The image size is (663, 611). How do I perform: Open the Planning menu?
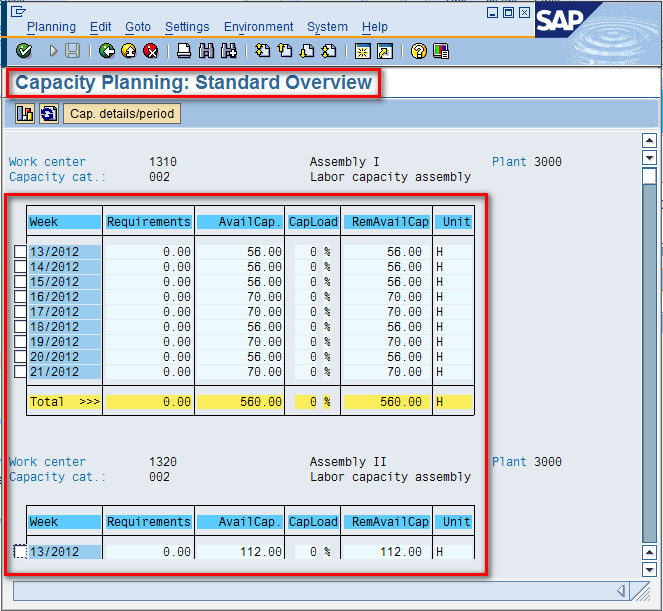(x=51, y=27)
